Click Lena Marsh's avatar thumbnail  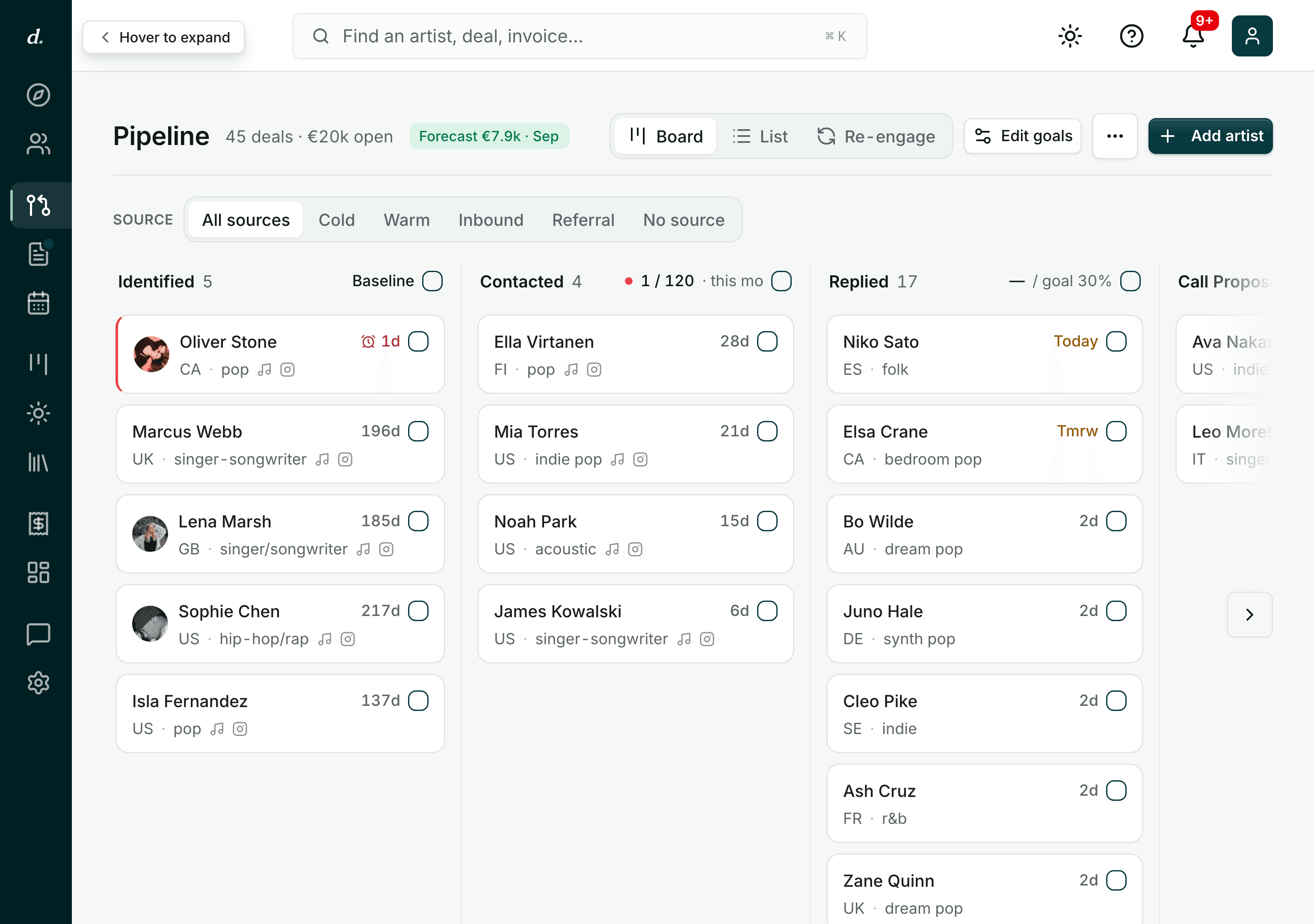pos(150,534)
